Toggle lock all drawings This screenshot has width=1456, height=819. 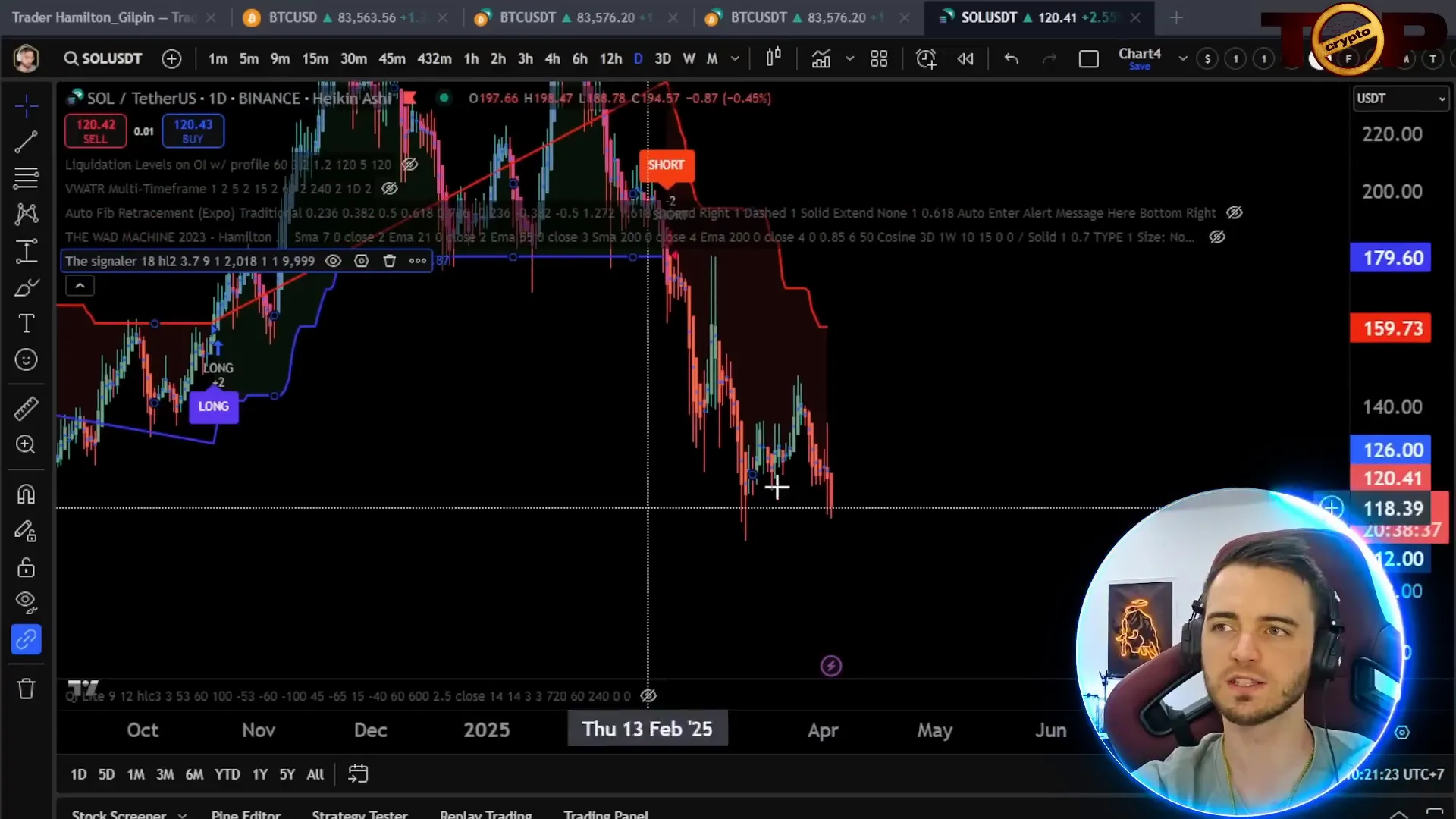pos(26,567)
